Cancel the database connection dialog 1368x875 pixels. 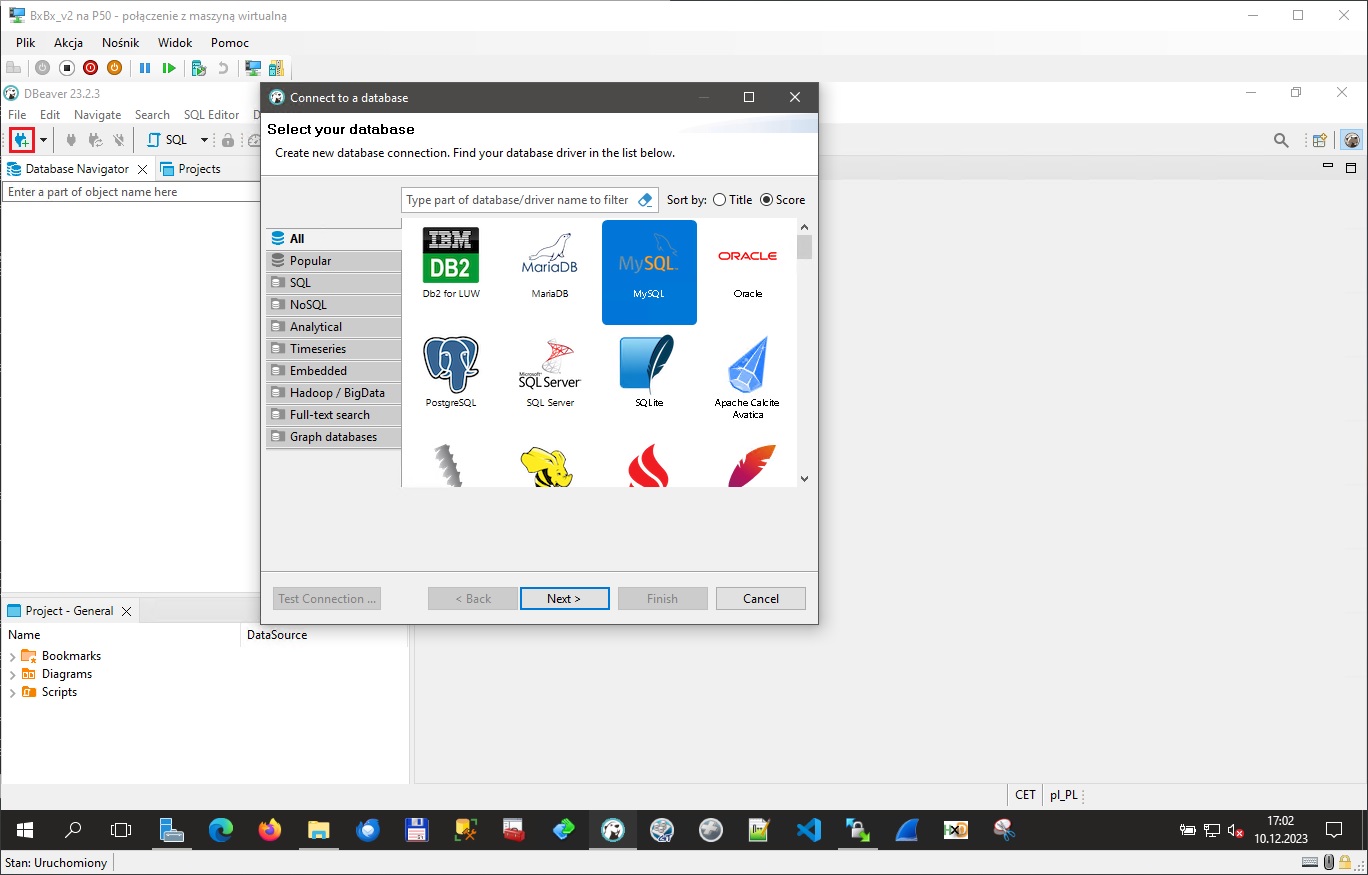[x=760, y=599]
